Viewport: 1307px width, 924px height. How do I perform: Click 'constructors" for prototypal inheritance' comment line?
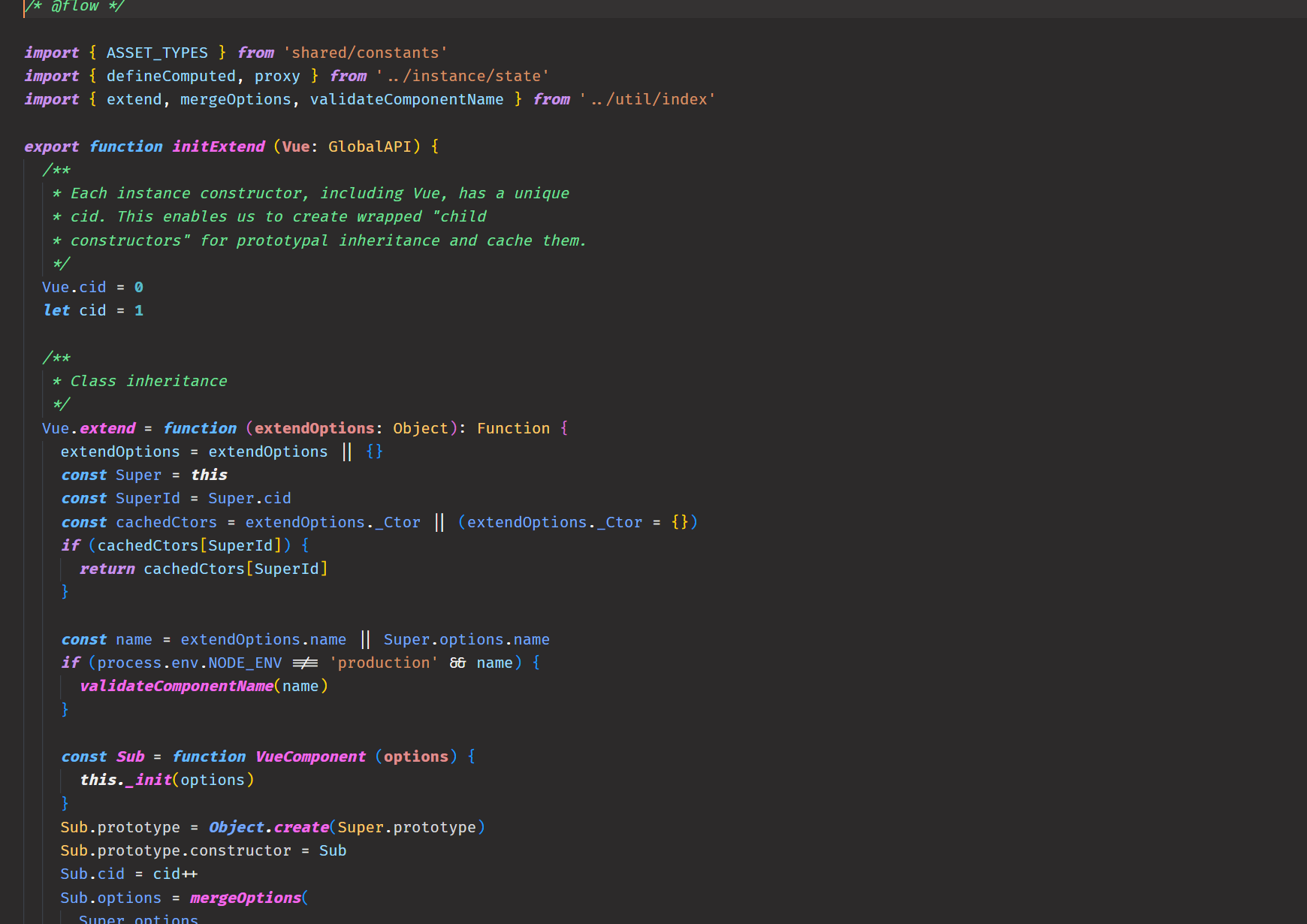click(319, 240)
